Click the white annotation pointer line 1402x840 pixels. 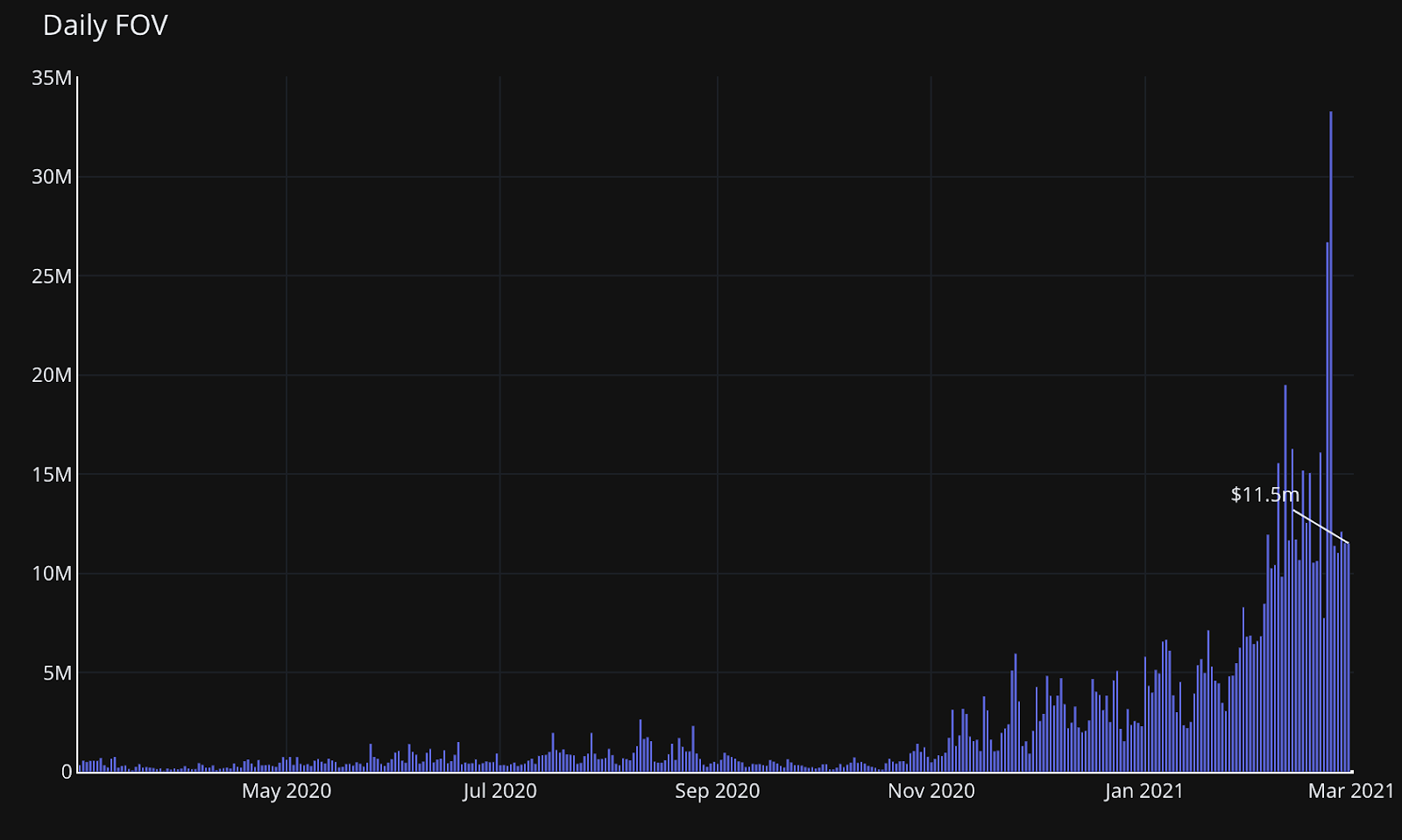point(1321,526)
